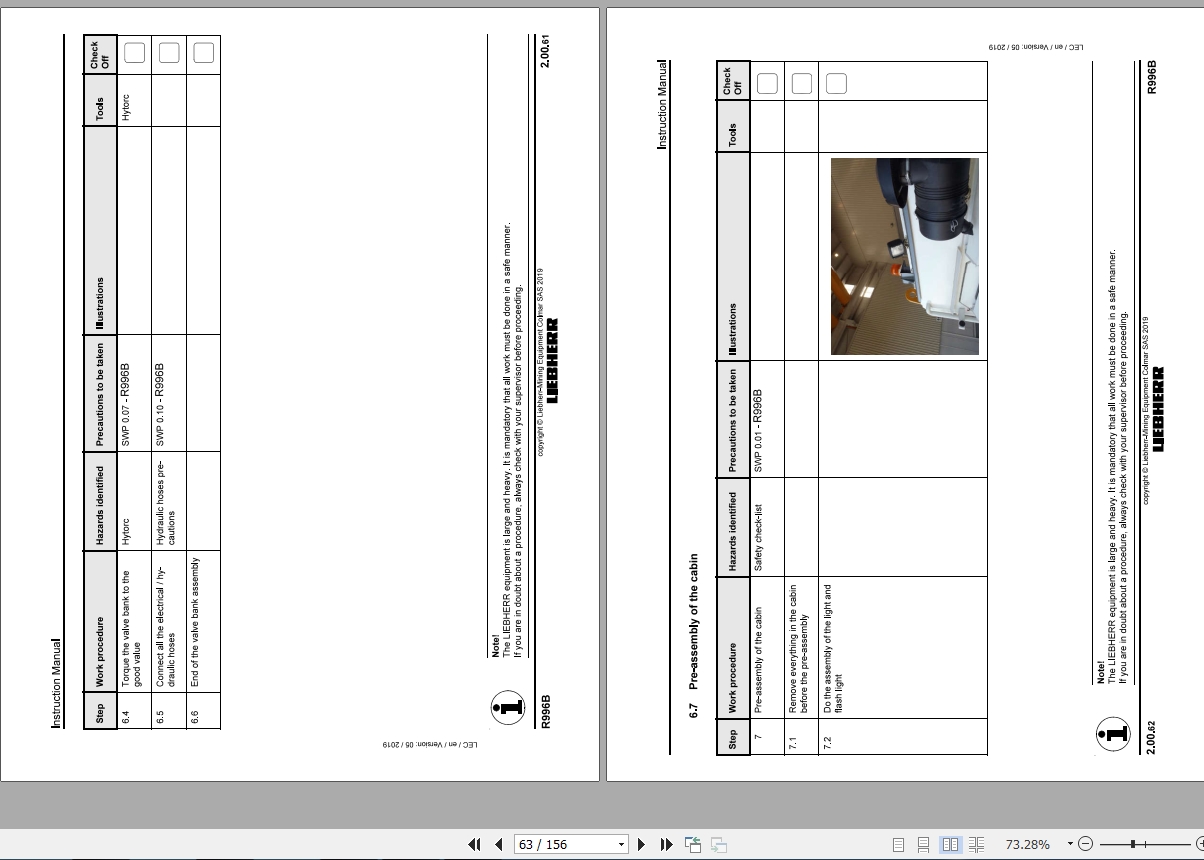Switch to continuous facing pages view
Image resolution: width=1204 pixels, height=860 pixels.
[x=977, y=844]
